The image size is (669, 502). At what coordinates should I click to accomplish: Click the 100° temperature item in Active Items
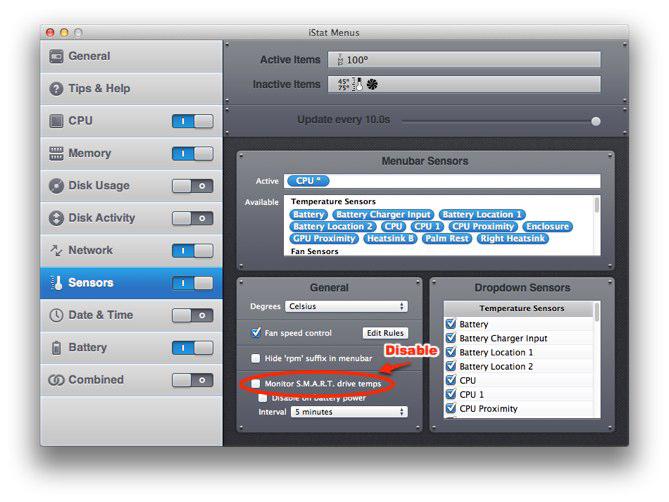[x=352, y=60]
